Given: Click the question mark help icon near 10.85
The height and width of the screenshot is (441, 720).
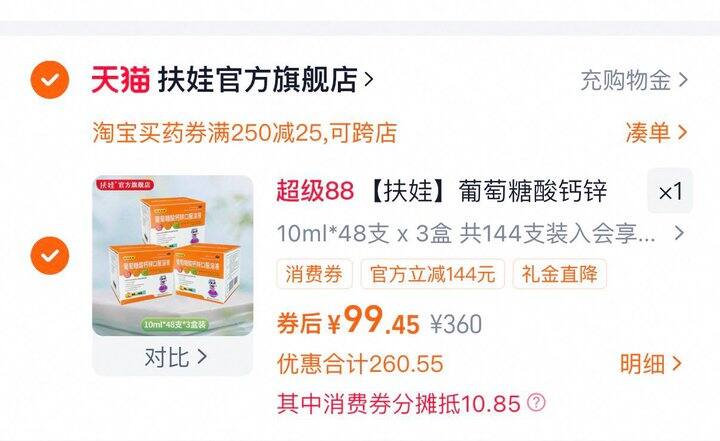Looking at the screenshot, I should (536, 403).
